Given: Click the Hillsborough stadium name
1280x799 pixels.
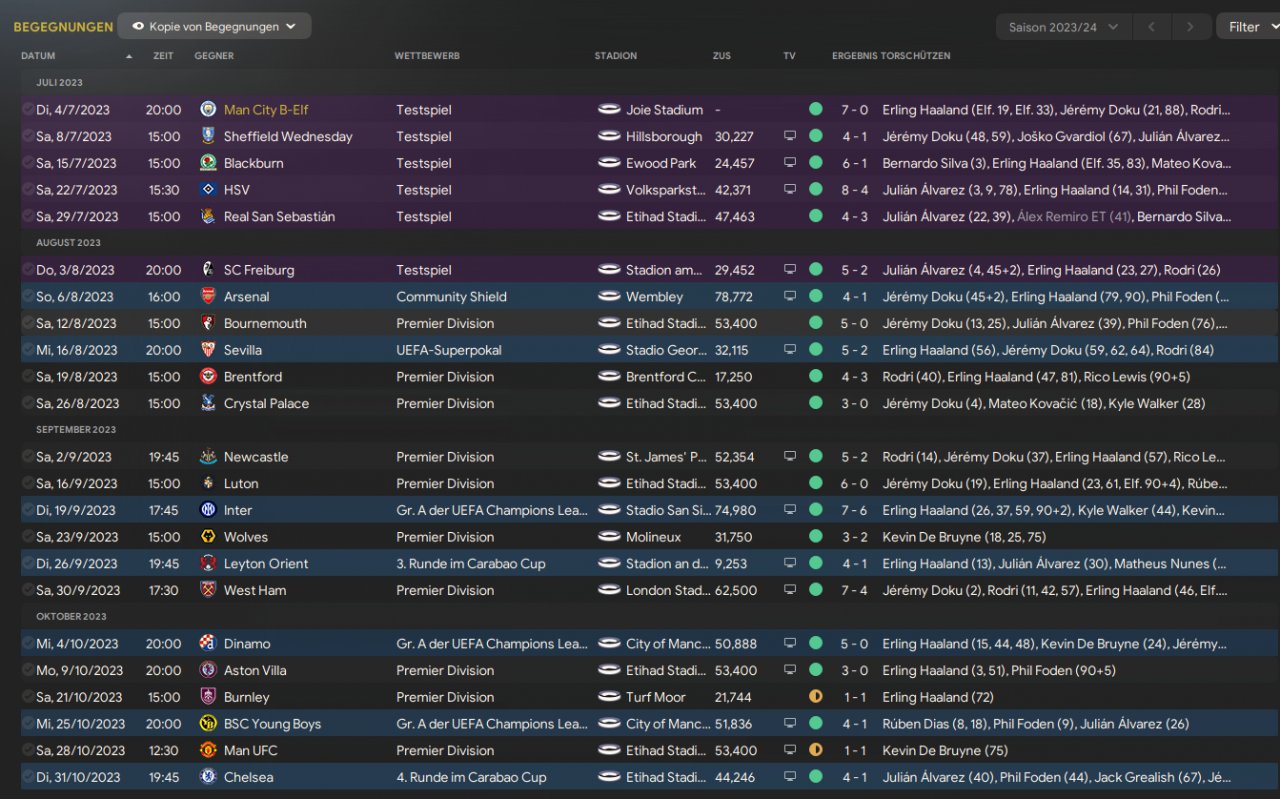Looking at the screenshot, I should (x=664, y=136).
